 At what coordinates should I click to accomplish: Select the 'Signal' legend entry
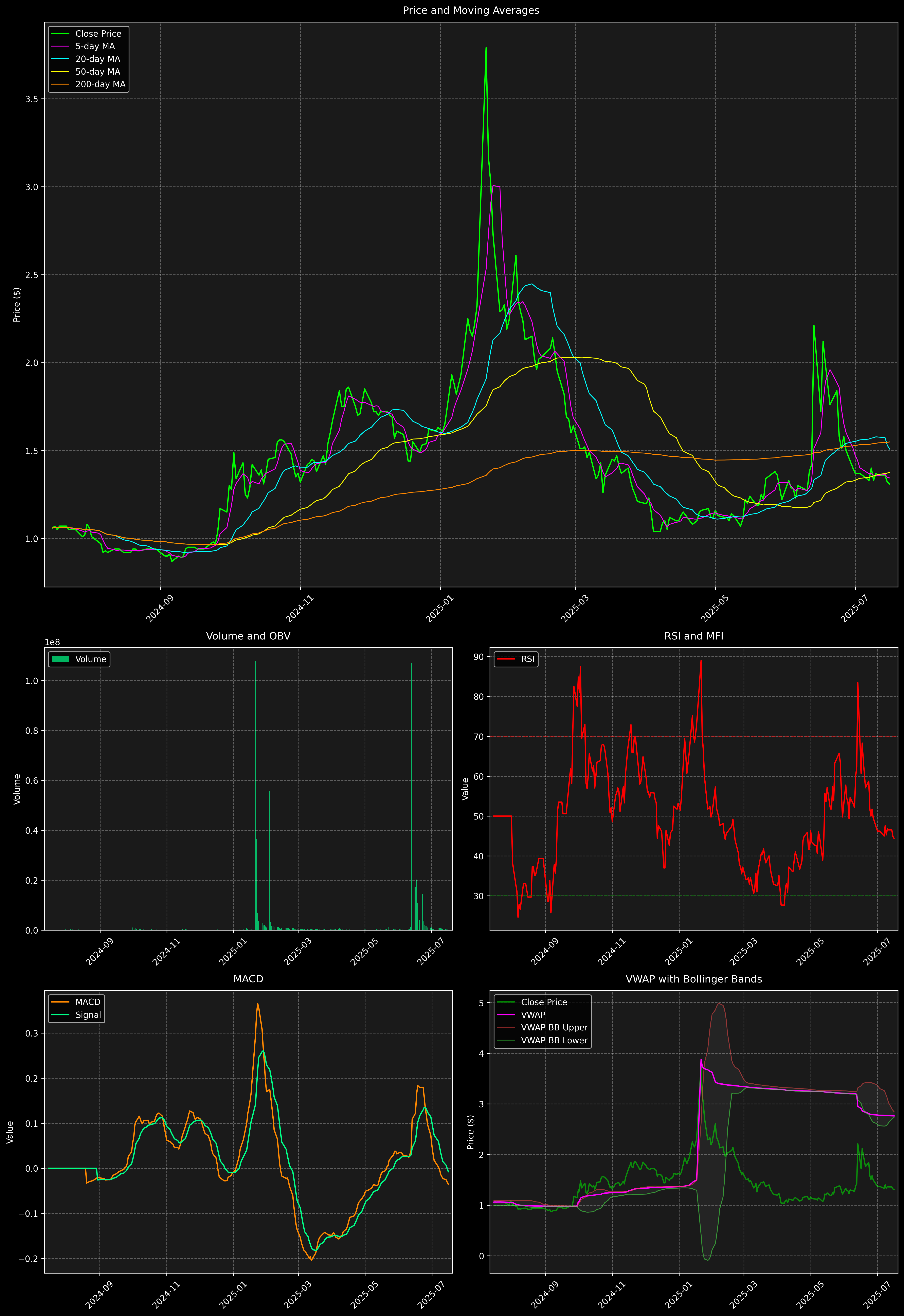pyautogui.click(x=88, y=1015)
